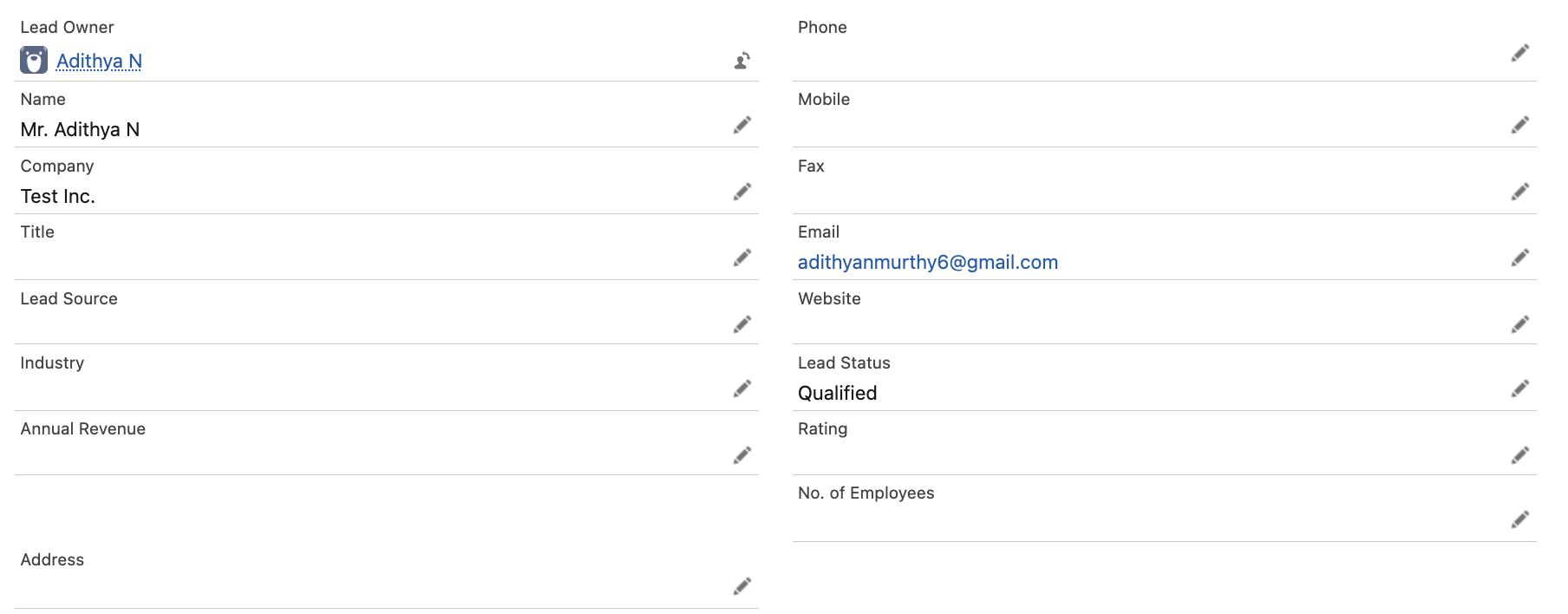Edit No. of Employees pencil icon
The width and height of the screenshot is (1568, 614).
(1520, 519)
